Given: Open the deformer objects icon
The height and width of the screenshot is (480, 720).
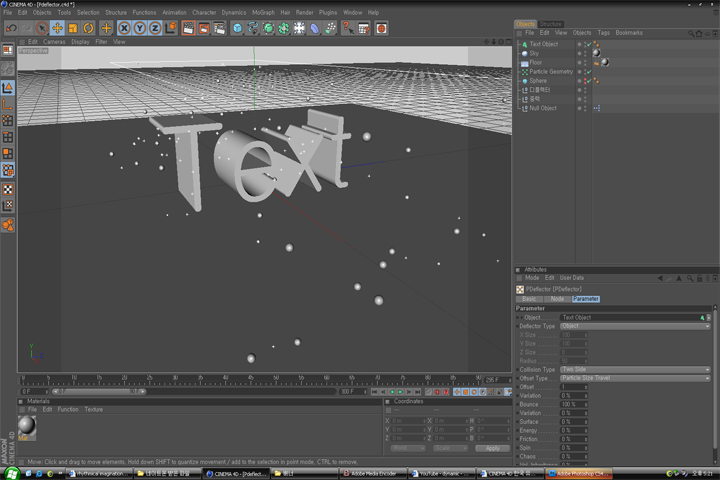Looking at the screenshot, I should [x=315, y=28].
